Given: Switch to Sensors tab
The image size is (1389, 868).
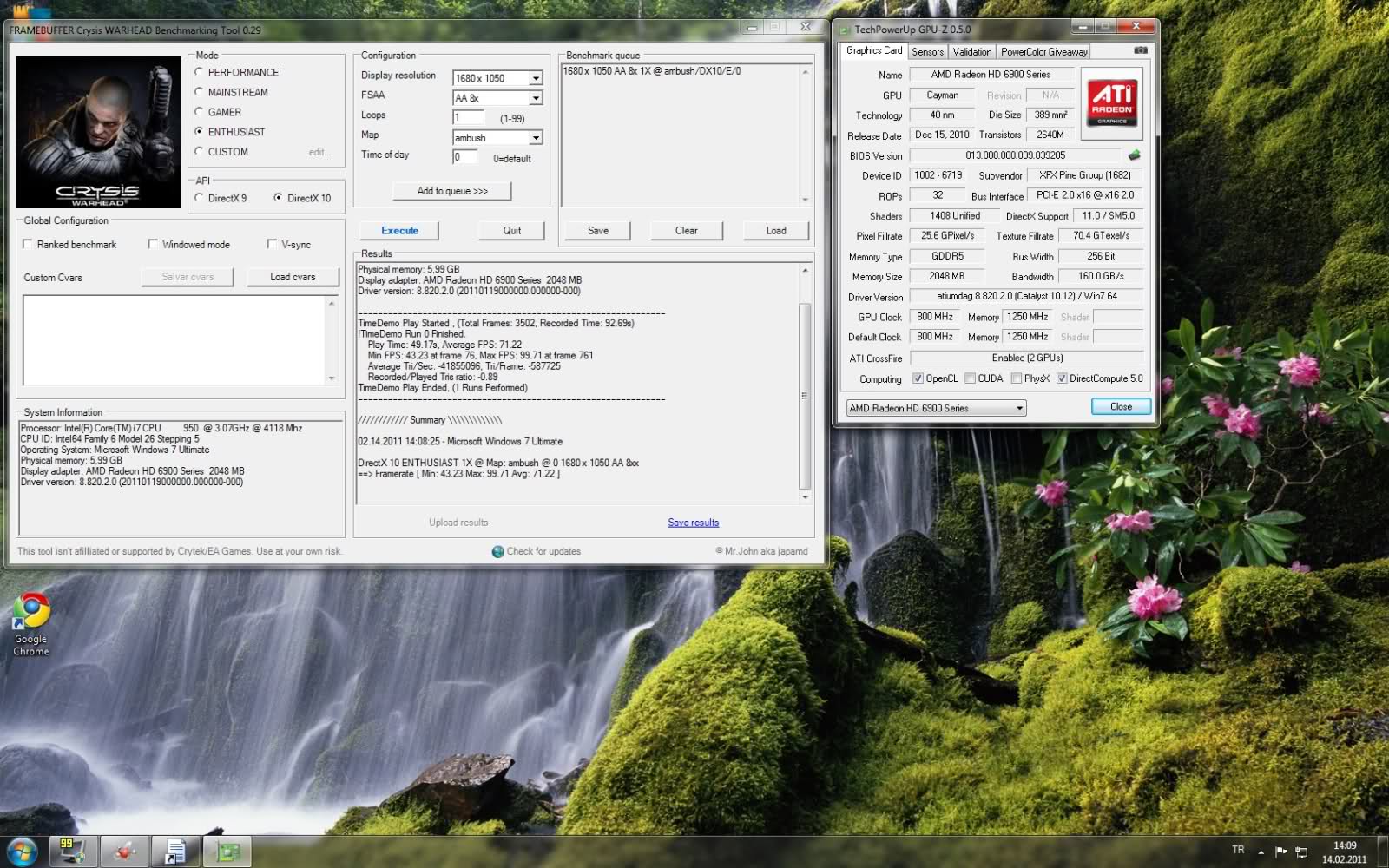Looking at the screenshot, I should (927, 52).
